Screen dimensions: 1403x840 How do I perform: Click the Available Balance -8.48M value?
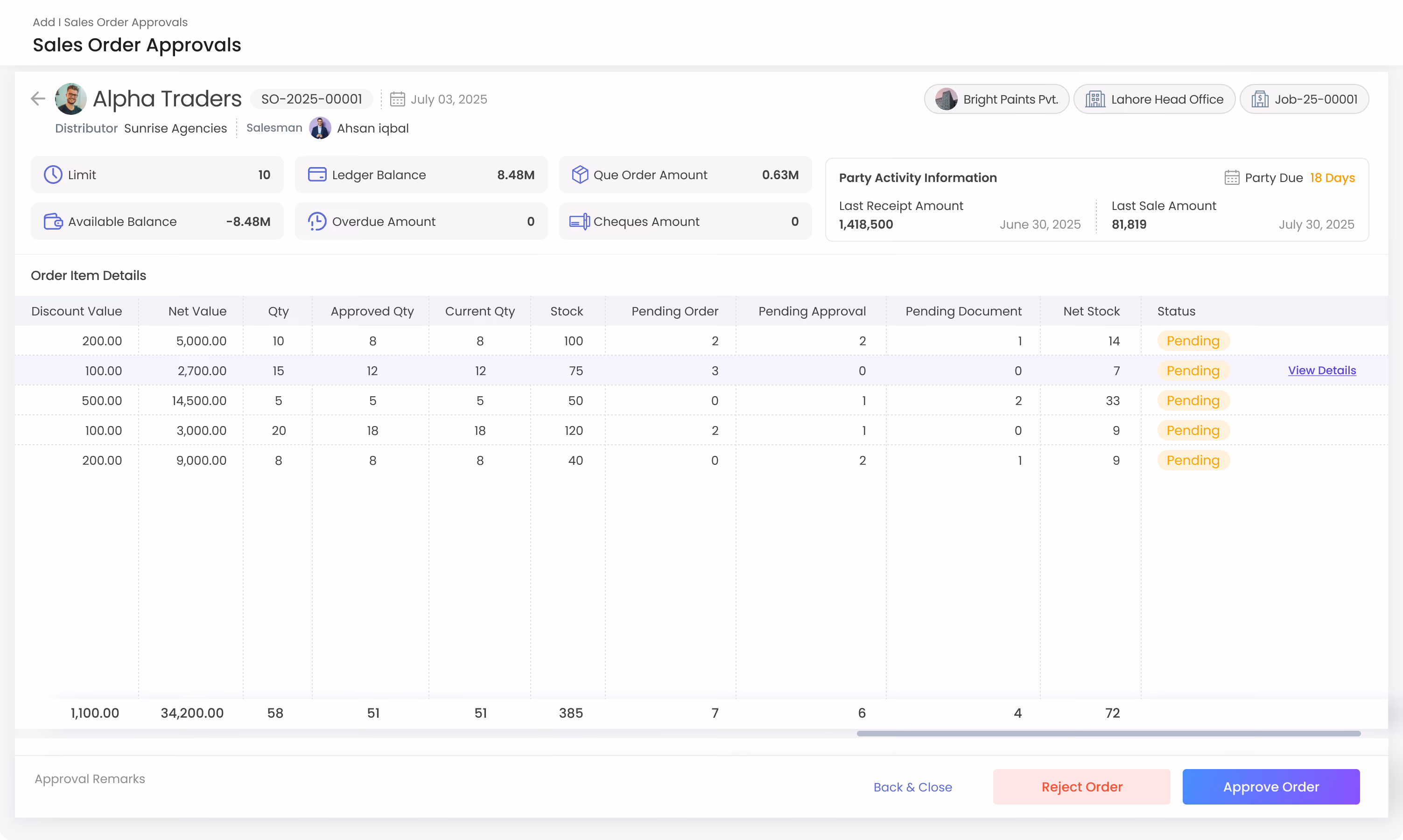point(248,221)
